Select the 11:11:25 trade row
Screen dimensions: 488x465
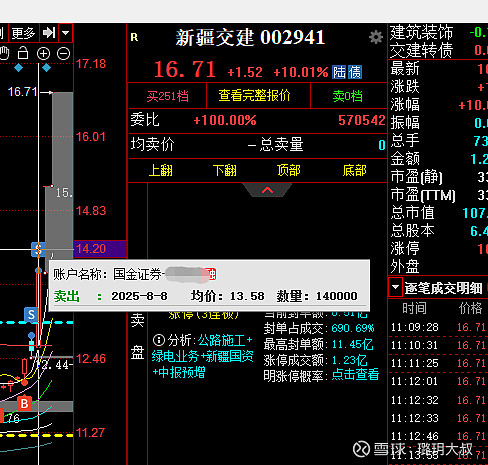coord(438,363)
